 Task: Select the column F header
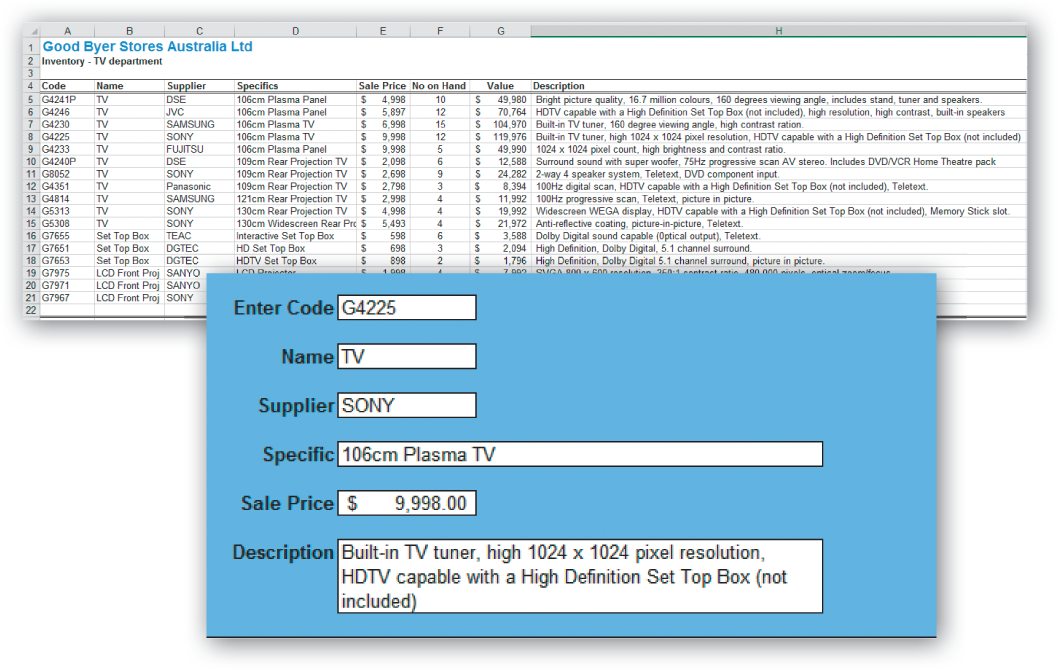440,31
